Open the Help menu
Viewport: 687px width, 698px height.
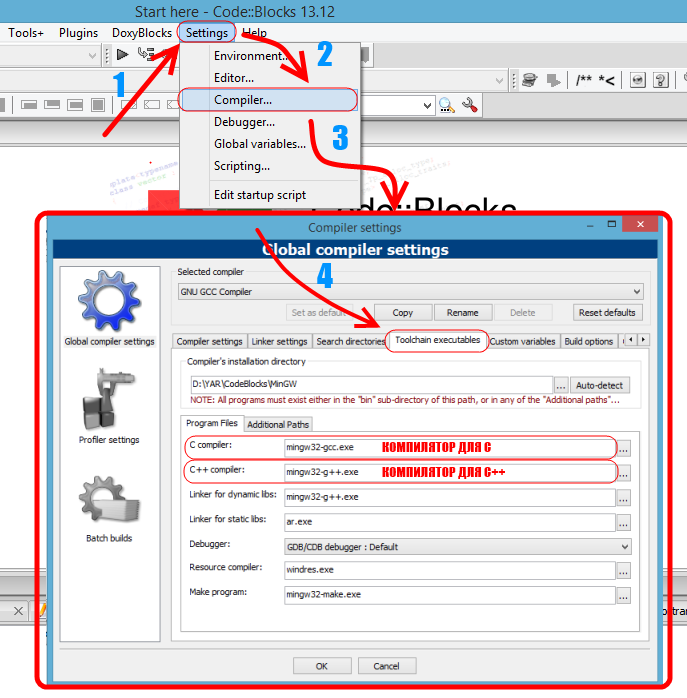click(254, 32)
